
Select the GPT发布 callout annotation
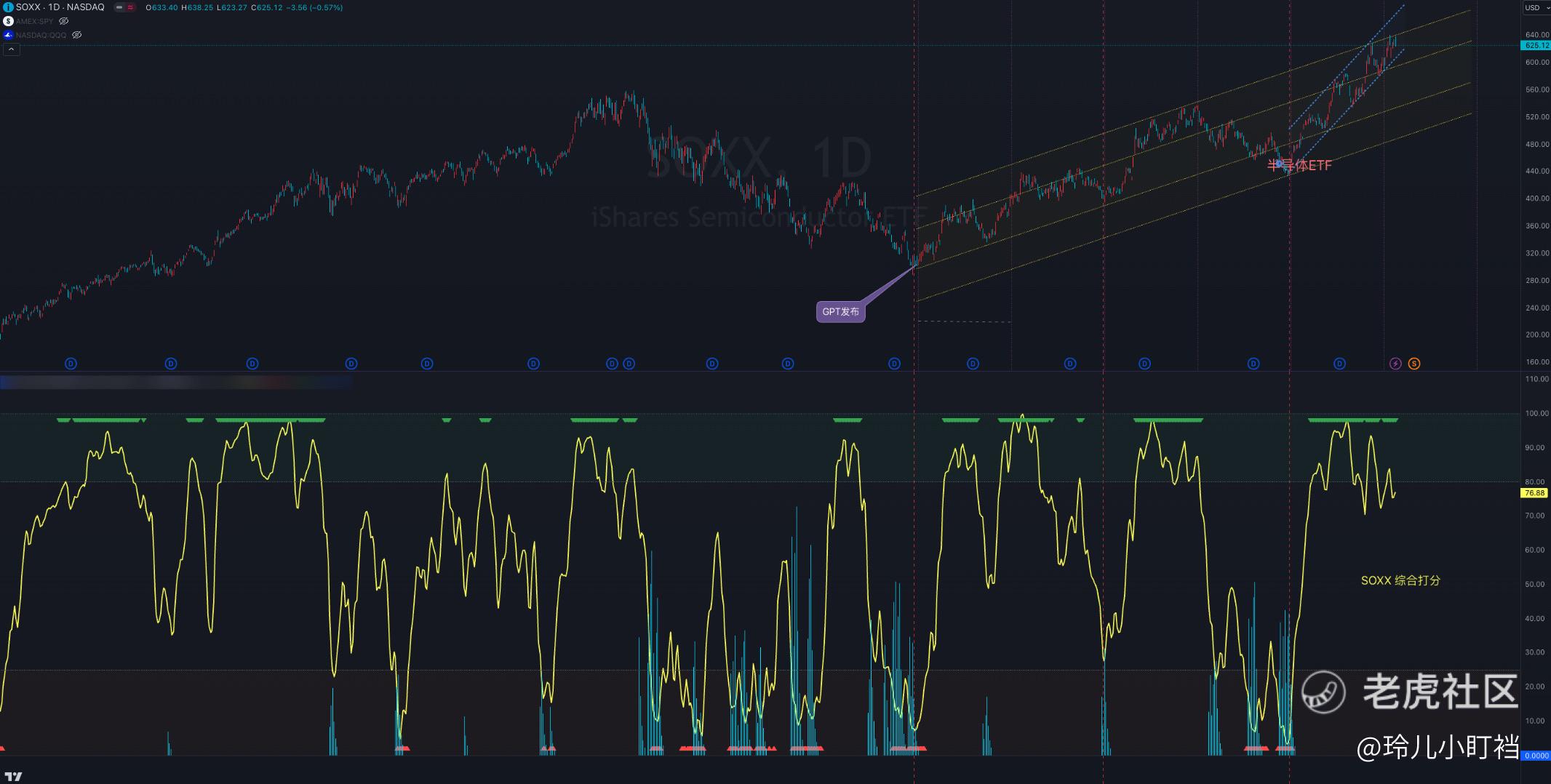pyautogui.click(x=840, y=312)
